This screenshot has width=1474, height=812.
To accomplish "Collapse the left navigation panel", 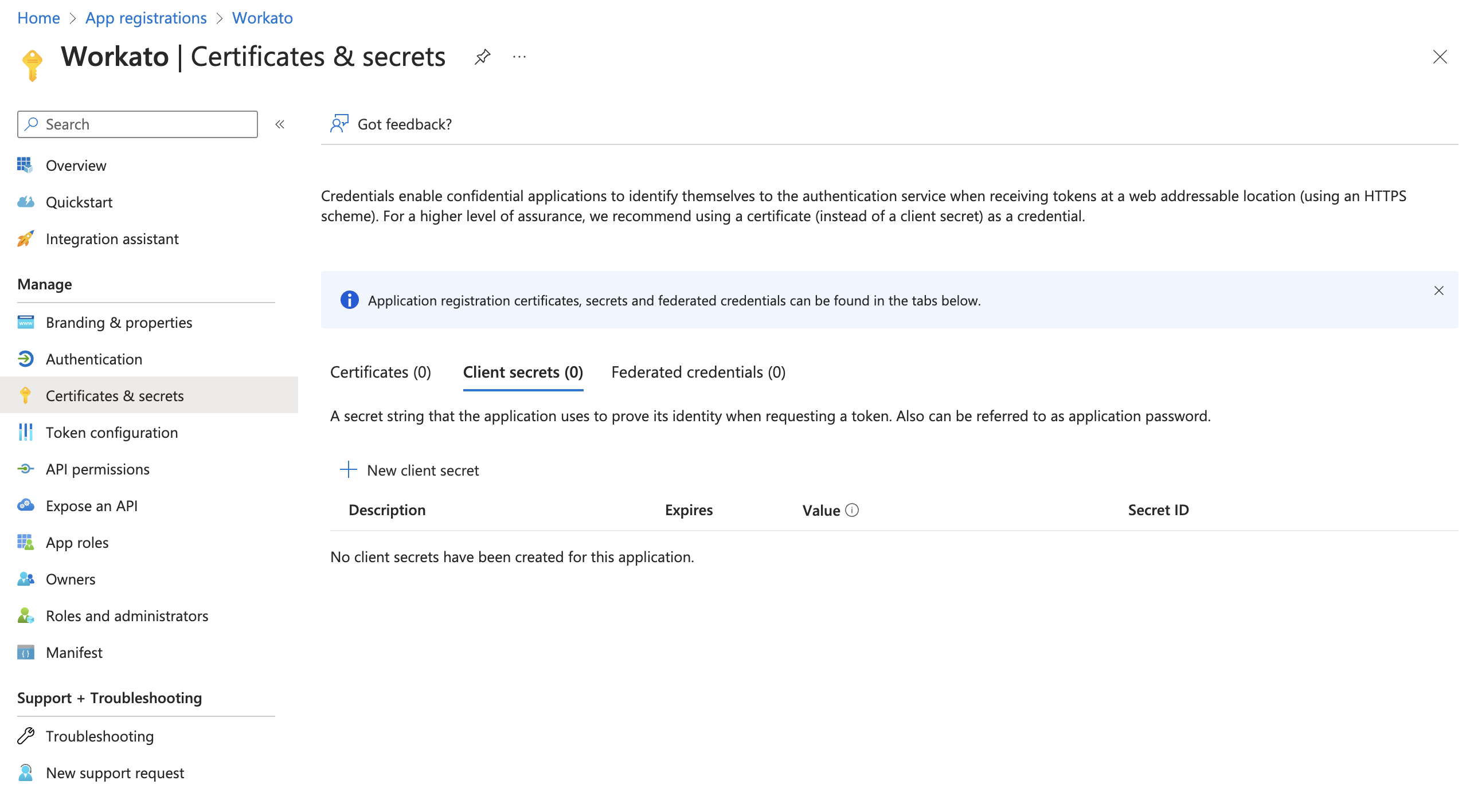I will 282,124.
